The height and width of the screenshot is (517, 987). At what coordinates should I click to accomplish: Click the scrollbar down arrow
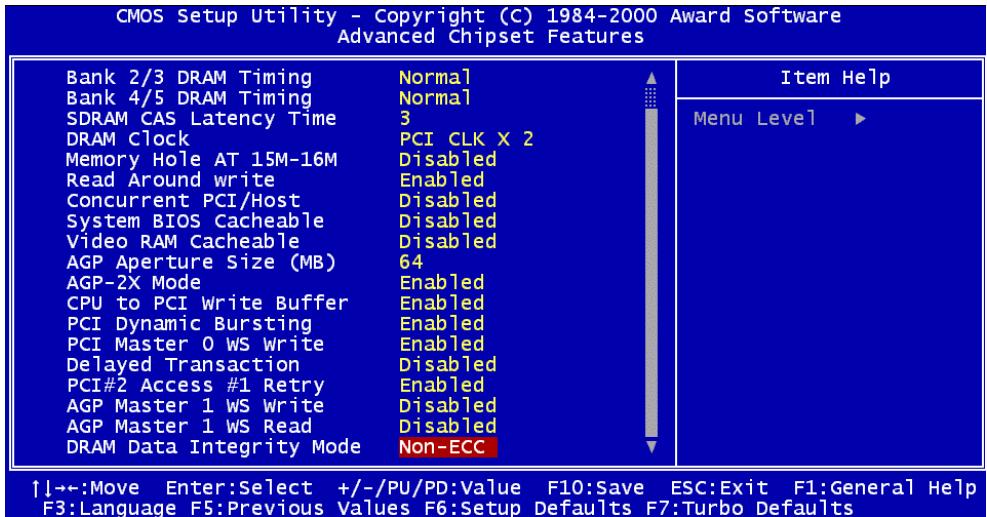pyautogui.click(x=651, y=446)
